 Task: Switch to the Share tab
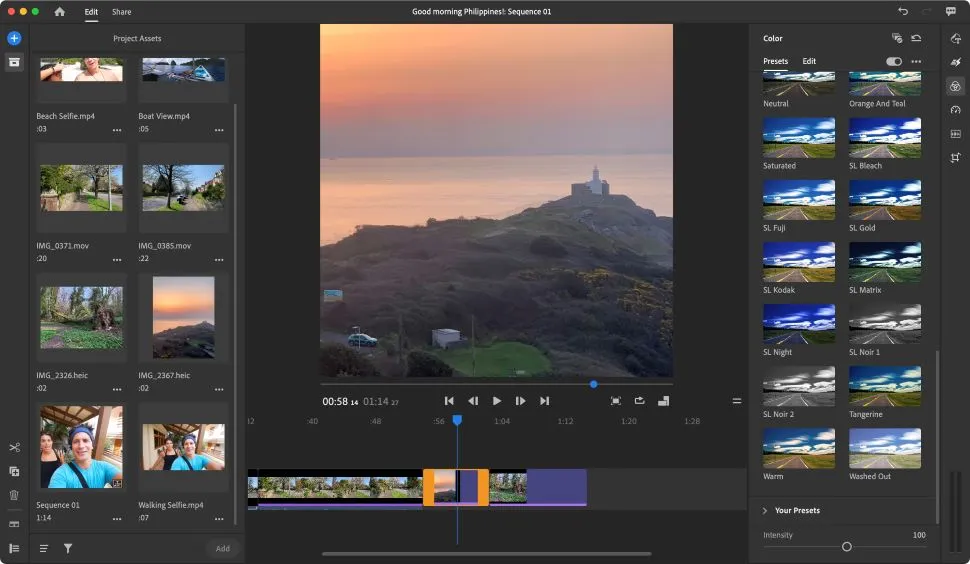pyautogui.click(x=121, y=12)
